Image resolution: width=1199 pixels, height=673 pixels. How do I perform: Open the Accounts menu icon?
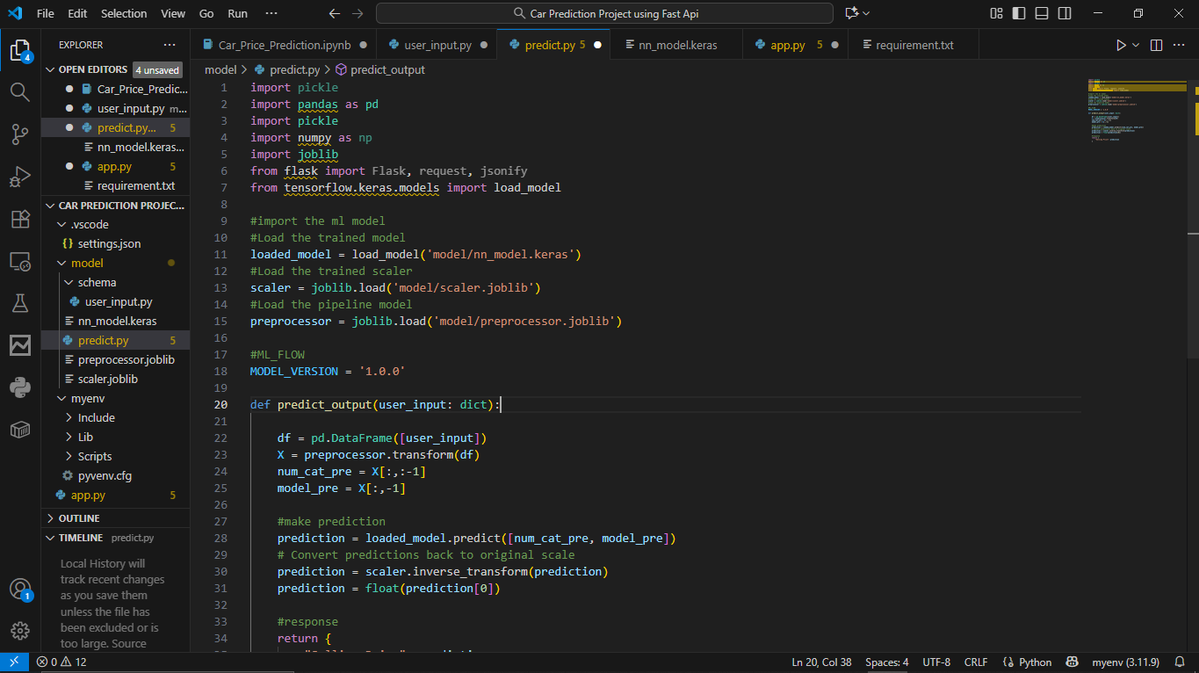[x=20, y=589]
